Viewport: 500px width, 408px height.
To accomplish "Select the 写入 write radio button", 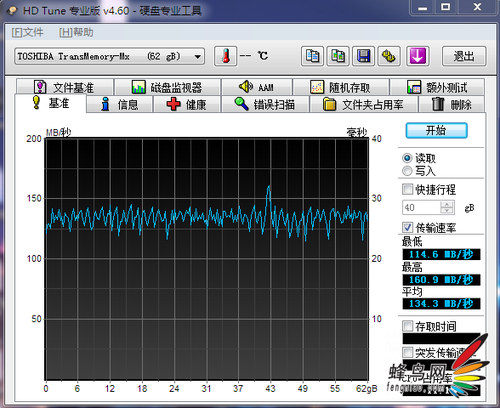I will (x=407, y=171).
